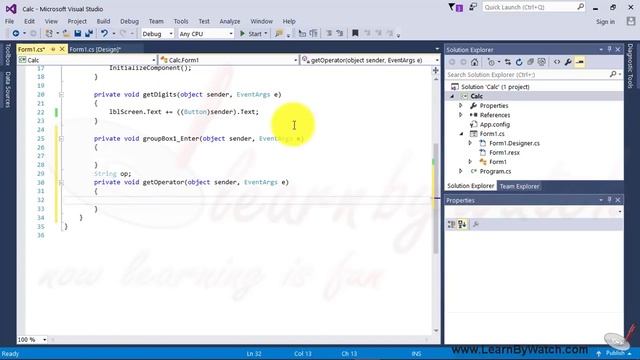Expand the Form1.Designer.cs node
The image size is (640, 360).
470,143
